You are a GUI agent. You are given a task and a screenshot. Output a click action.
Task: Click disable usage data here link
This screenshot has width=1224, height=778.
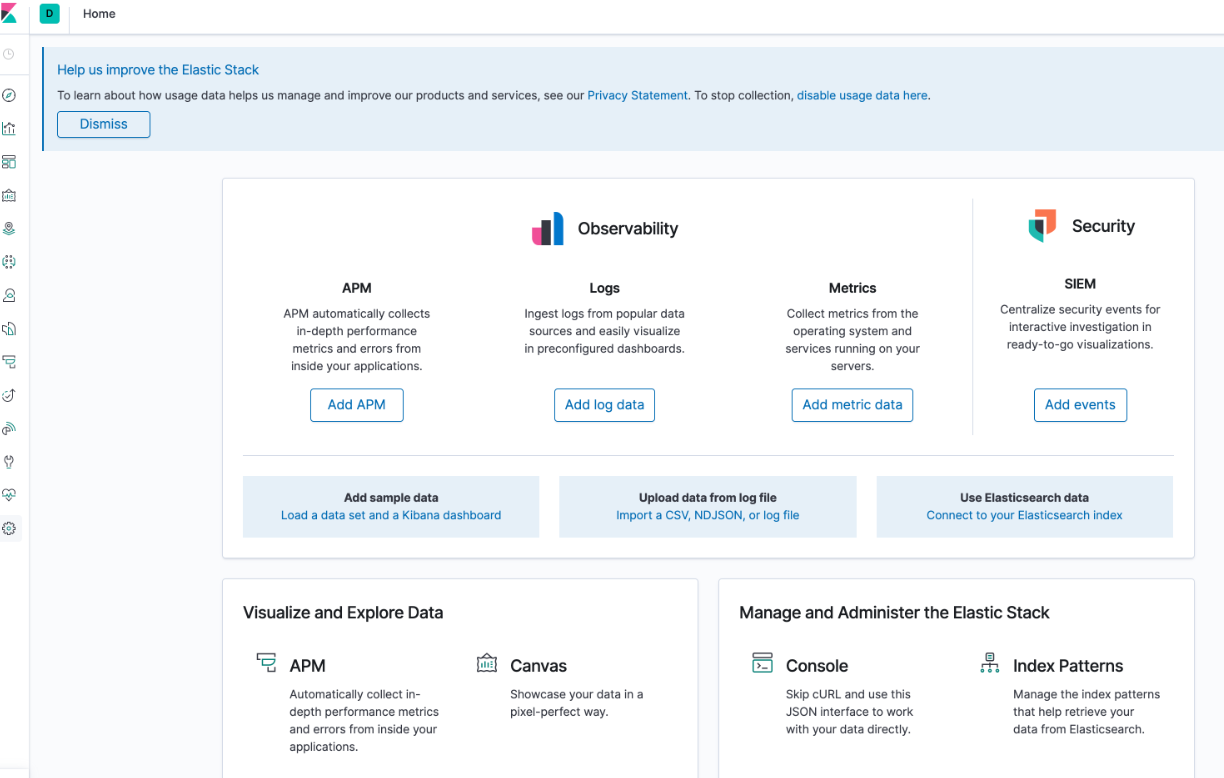tap(862, 95)
